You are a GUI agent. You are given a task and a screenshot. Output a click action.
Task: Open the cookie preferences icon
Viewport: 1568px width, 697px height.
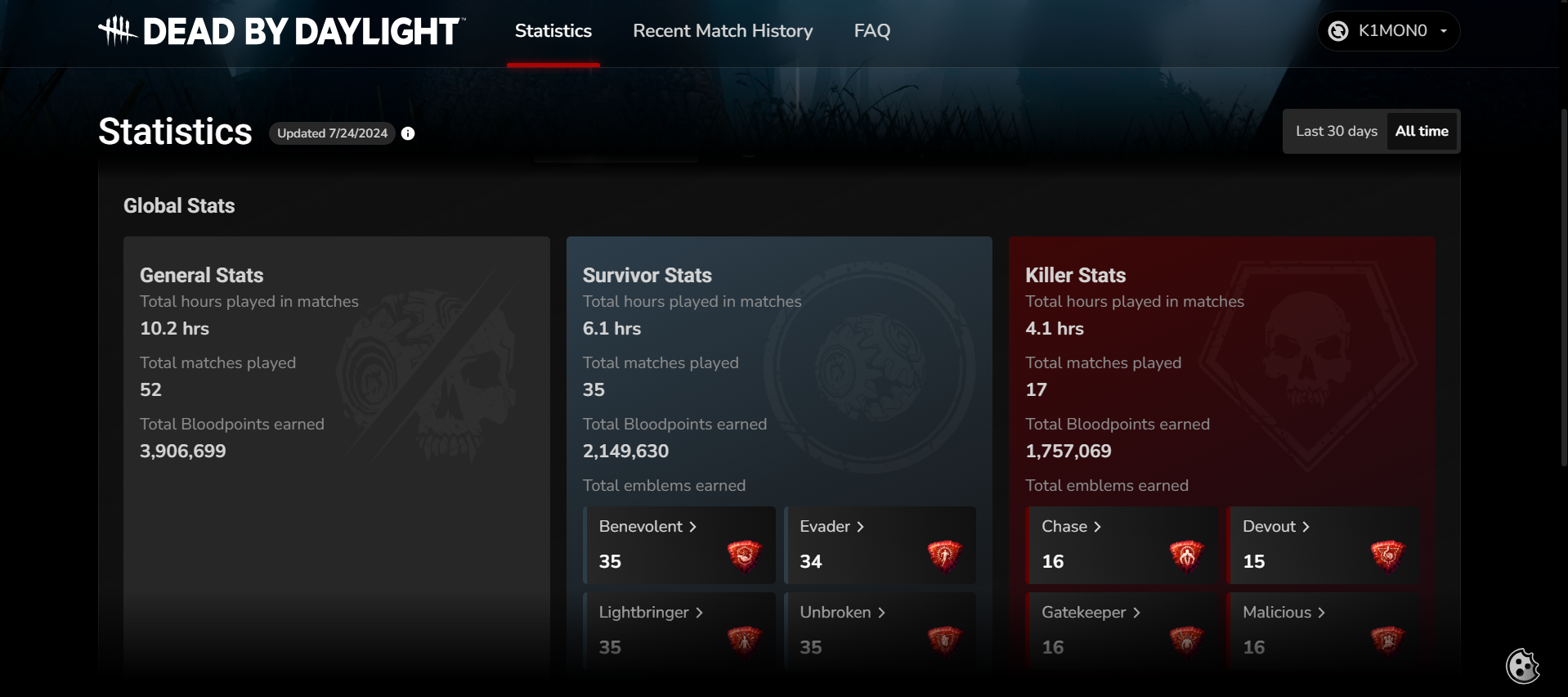(1523, 666)
